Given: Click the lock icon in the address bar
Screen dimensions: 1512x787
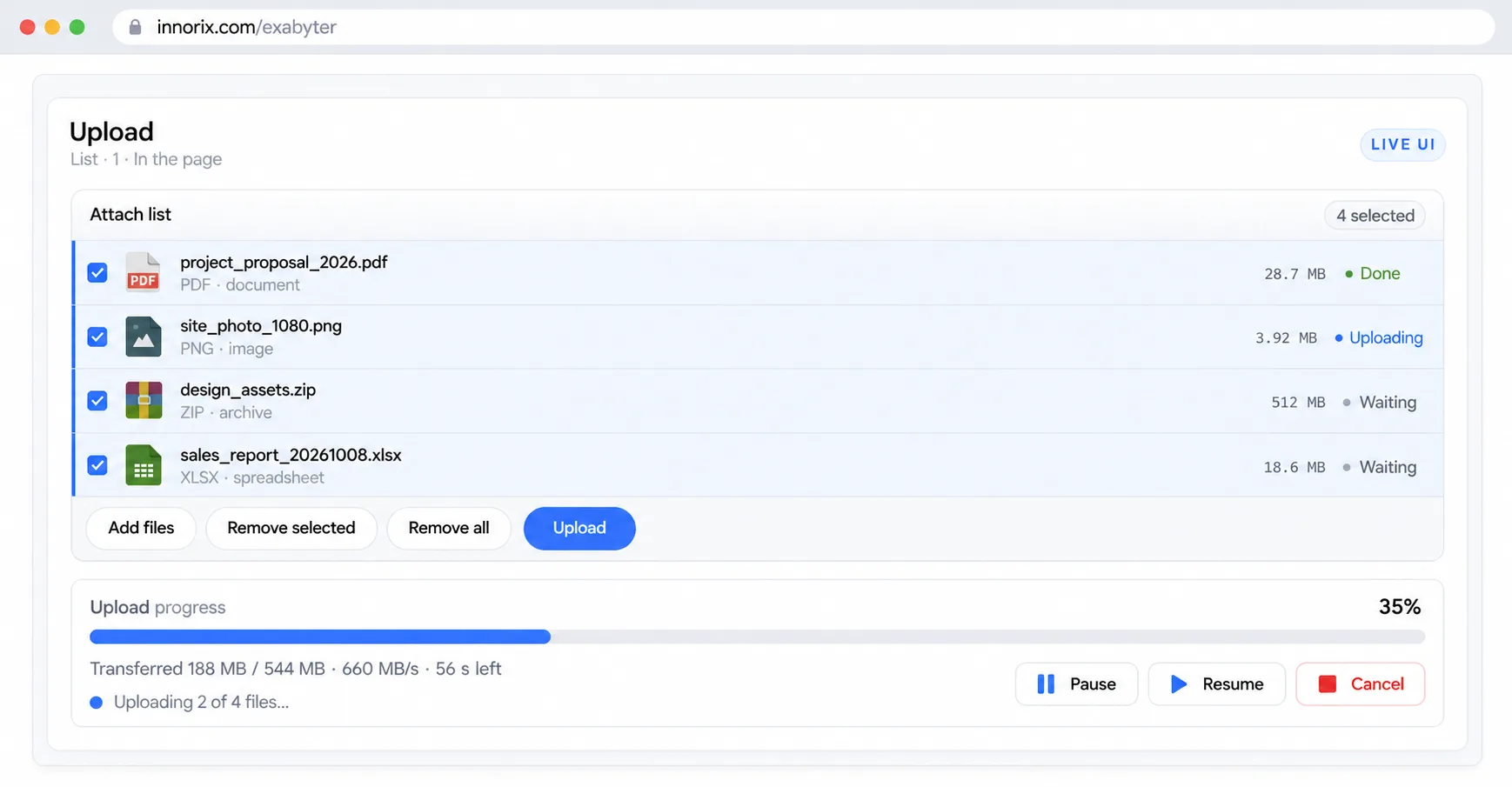Looking at the screenshot, I should (x=135, y=27).
